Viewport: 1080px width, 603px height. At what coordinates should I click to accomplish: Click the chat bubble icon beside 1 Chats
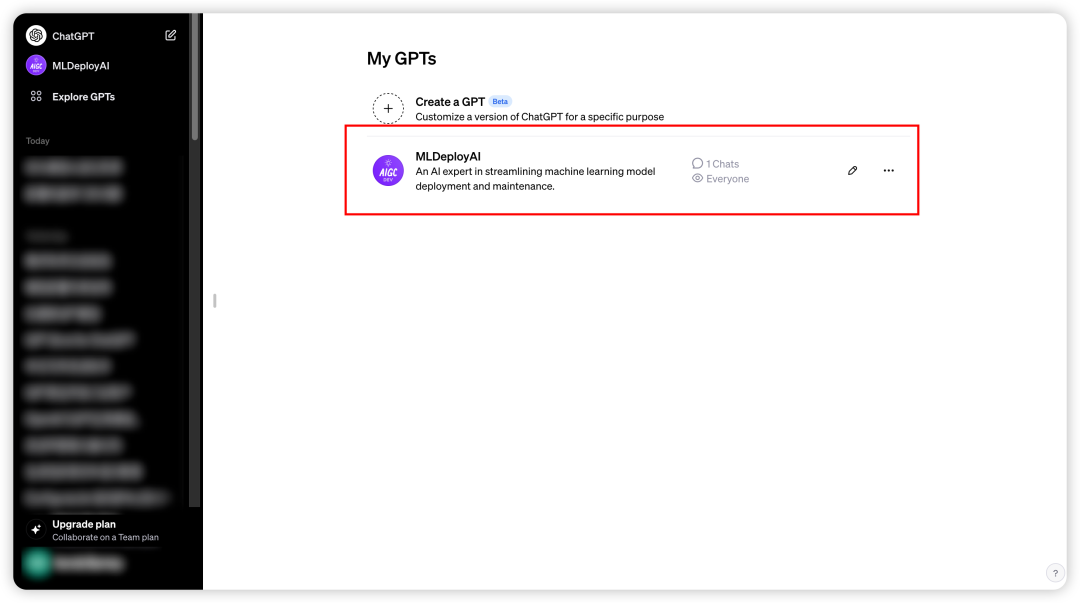697,163
